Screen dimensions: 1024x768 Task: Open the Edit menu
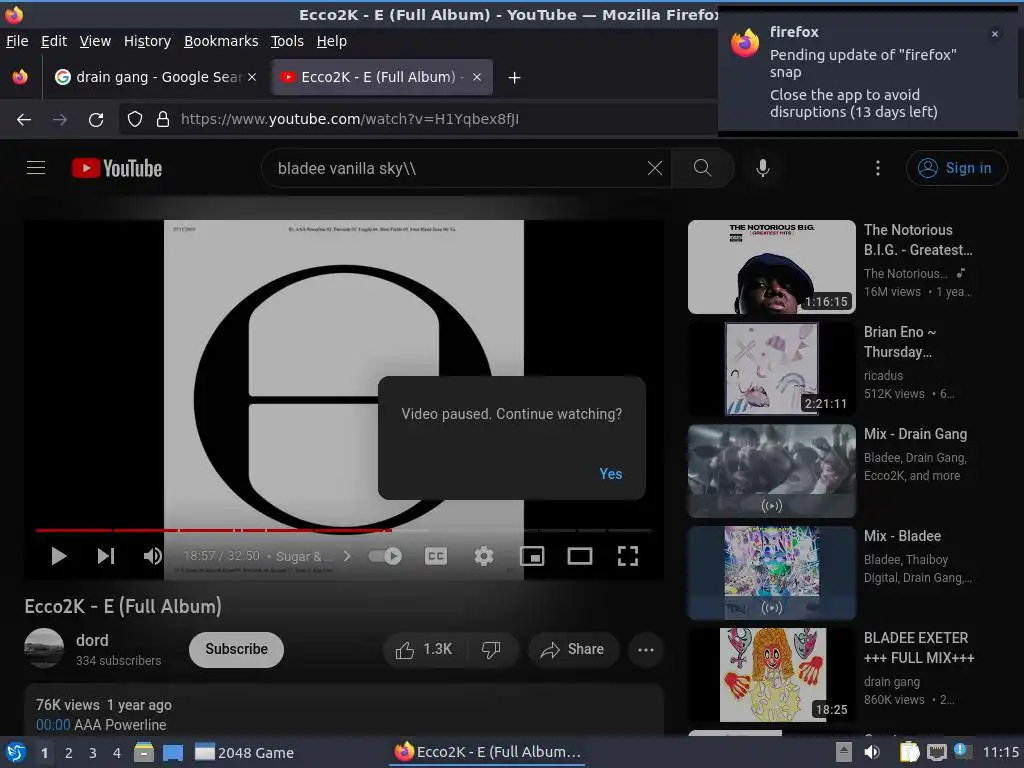[x=54, y=41]
